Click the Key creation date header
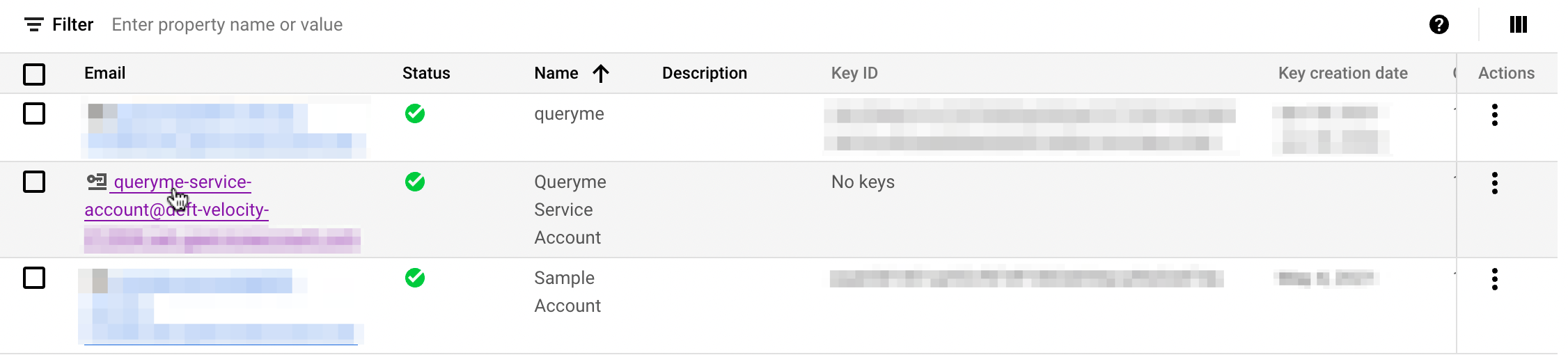This screenshot has width=1568, height=355. point(1342,73)
